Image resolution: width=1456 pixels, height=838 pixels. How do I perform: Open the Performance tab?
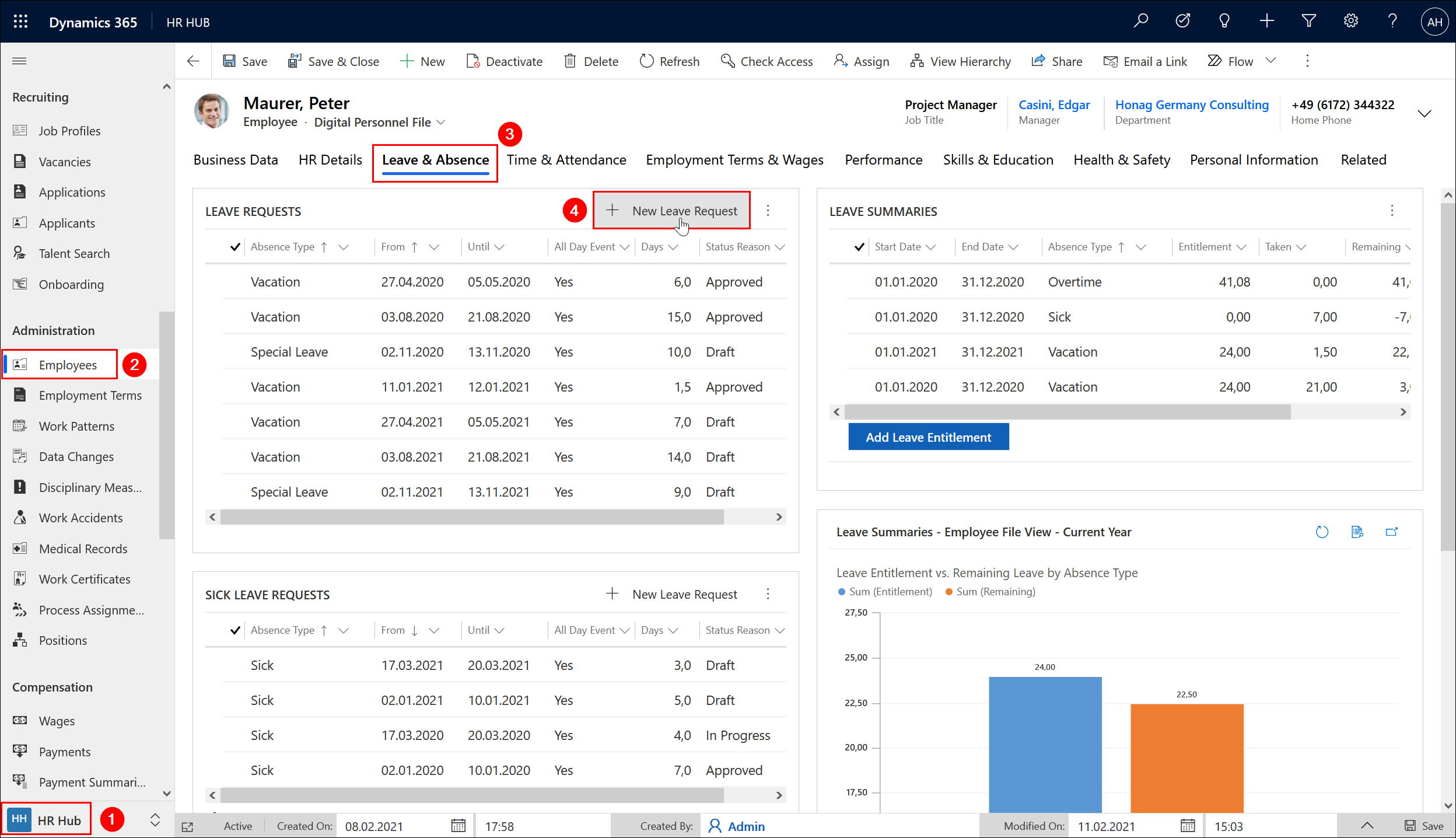pos(883,160)
